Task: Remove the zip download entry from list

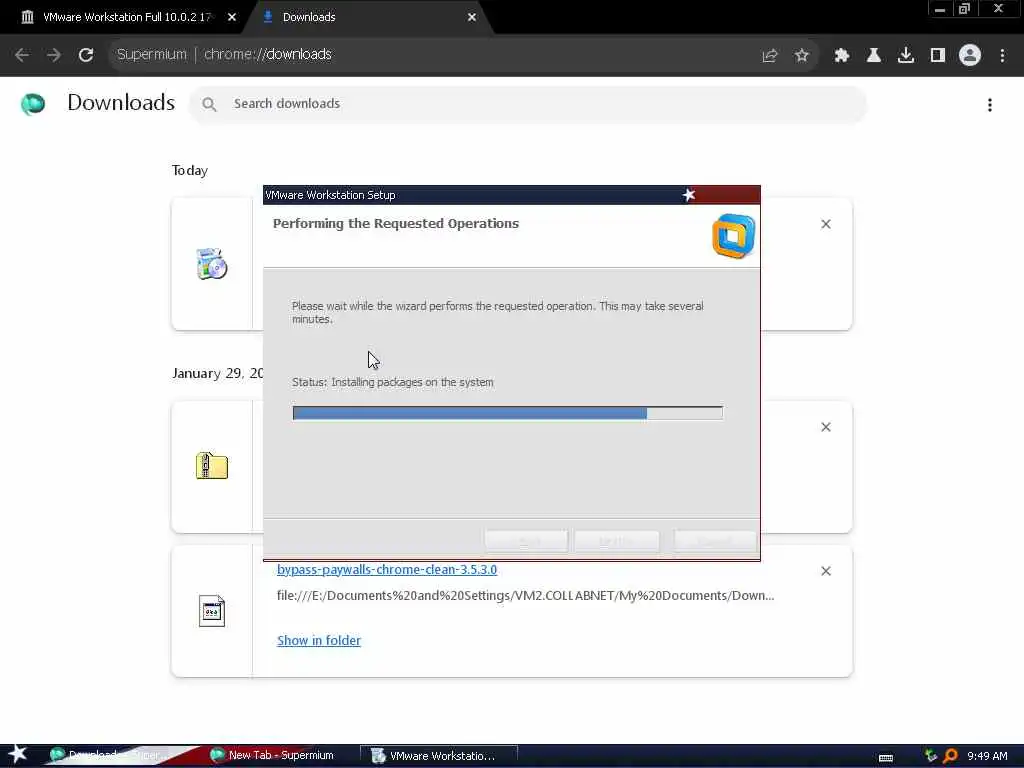Action: (x=826, y=427)
